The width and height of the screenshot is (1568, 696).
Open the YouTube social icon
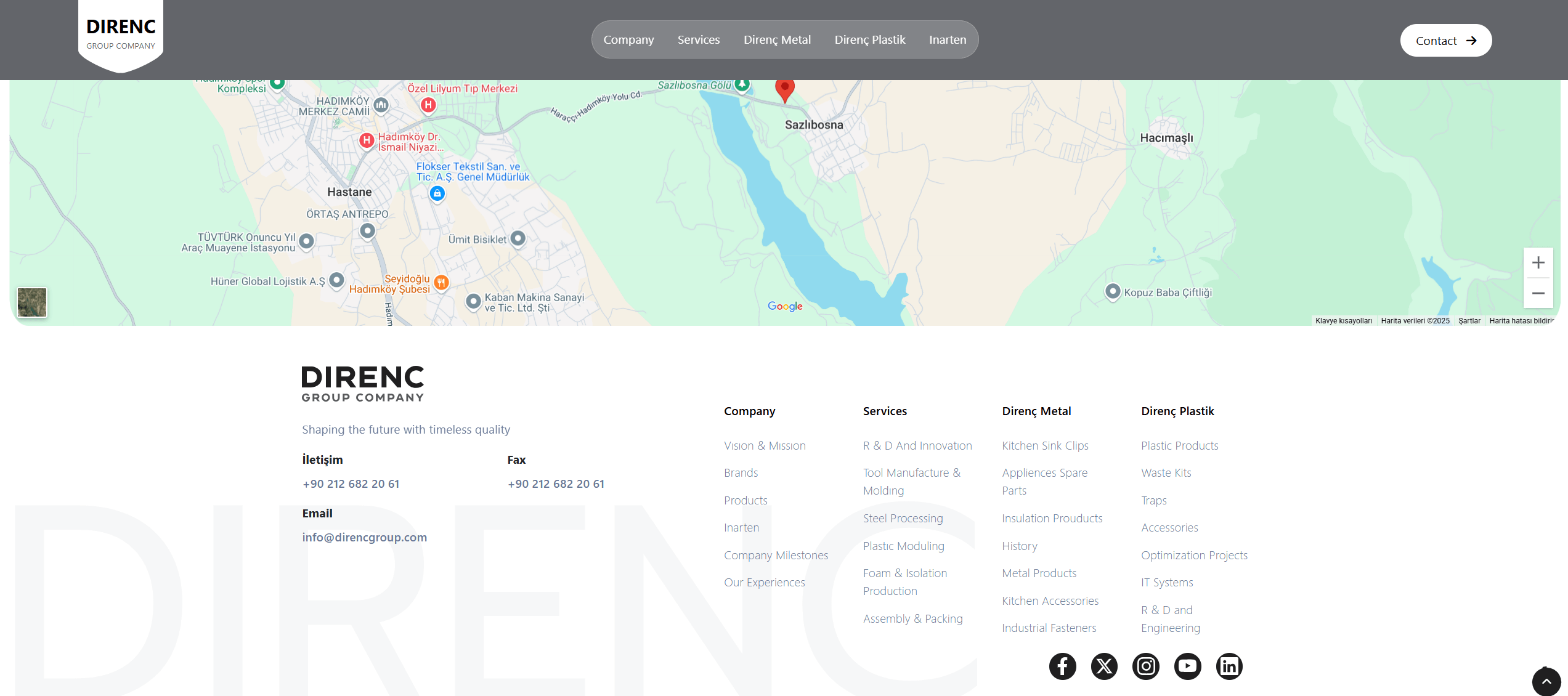1188,666
